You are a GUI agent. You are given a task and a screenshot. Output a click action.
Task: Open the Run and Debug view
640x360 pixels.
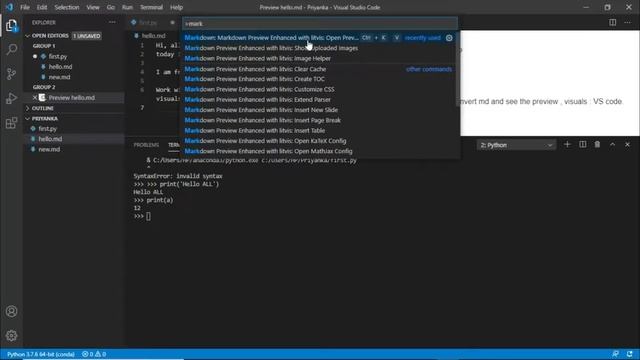tap(11, 98)
